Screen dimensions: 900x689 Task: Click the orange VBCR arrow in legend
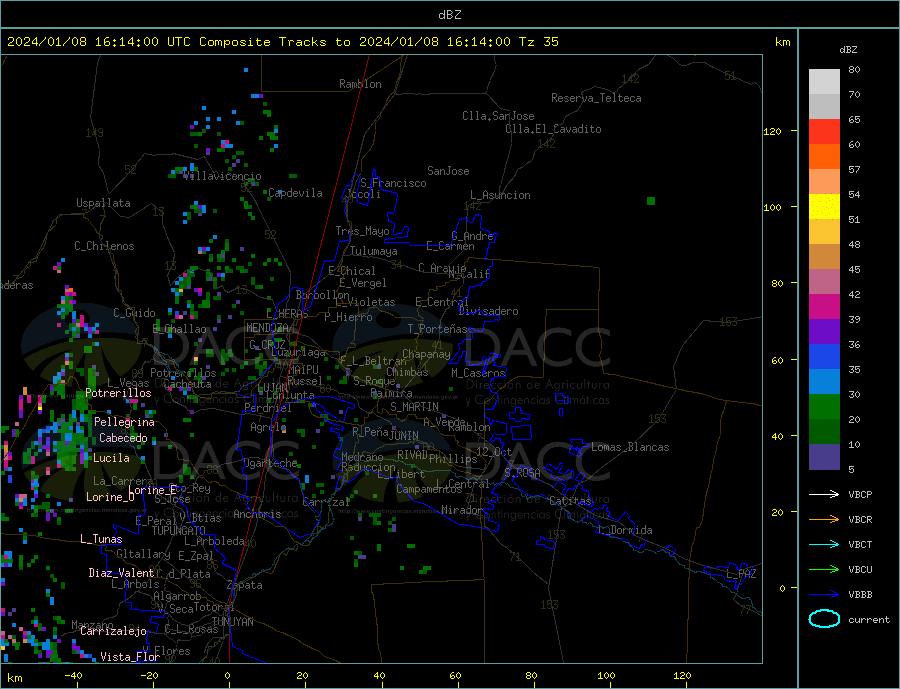click(824, 520)
